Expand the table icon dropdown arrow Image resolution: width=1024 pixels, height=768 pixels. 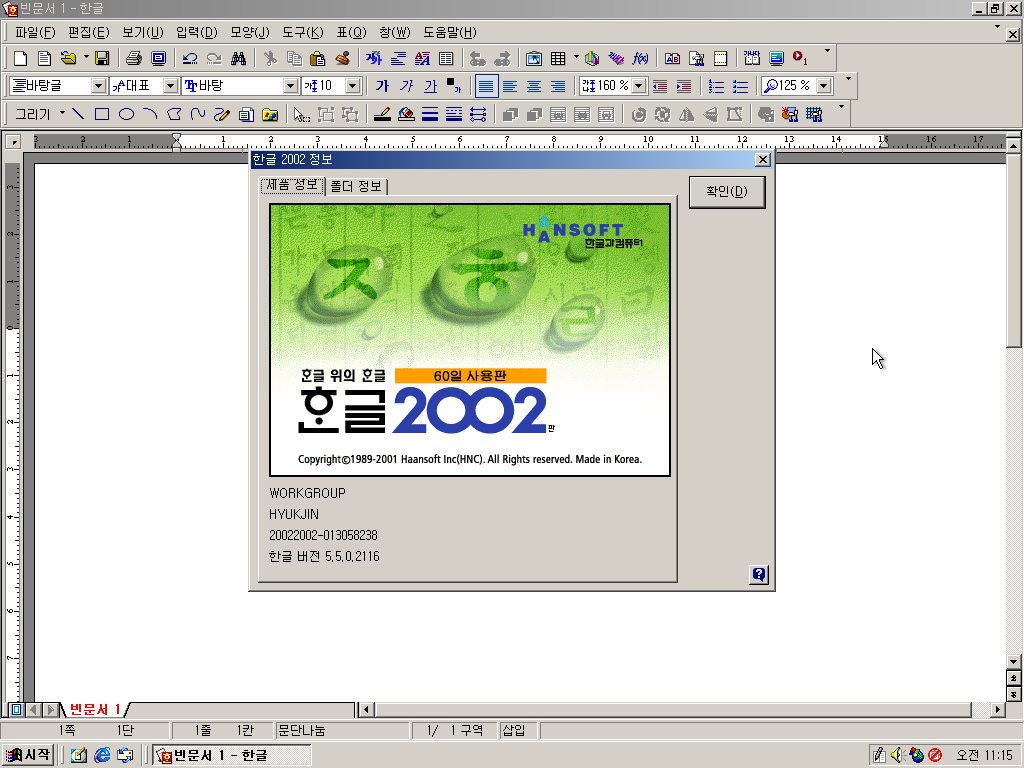[575, 58]
